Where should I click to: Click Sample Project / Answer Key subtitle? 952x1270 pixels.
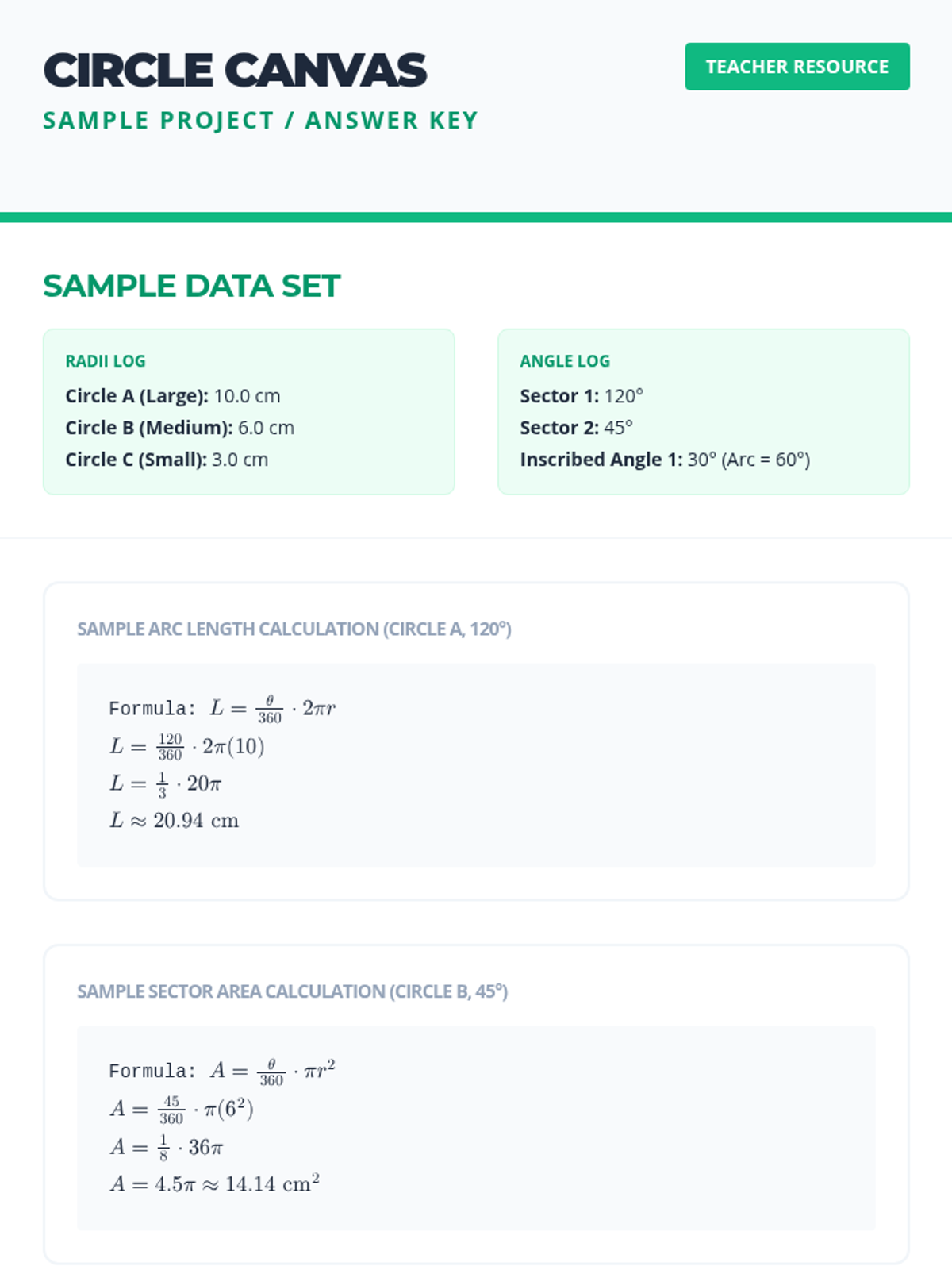260,121
